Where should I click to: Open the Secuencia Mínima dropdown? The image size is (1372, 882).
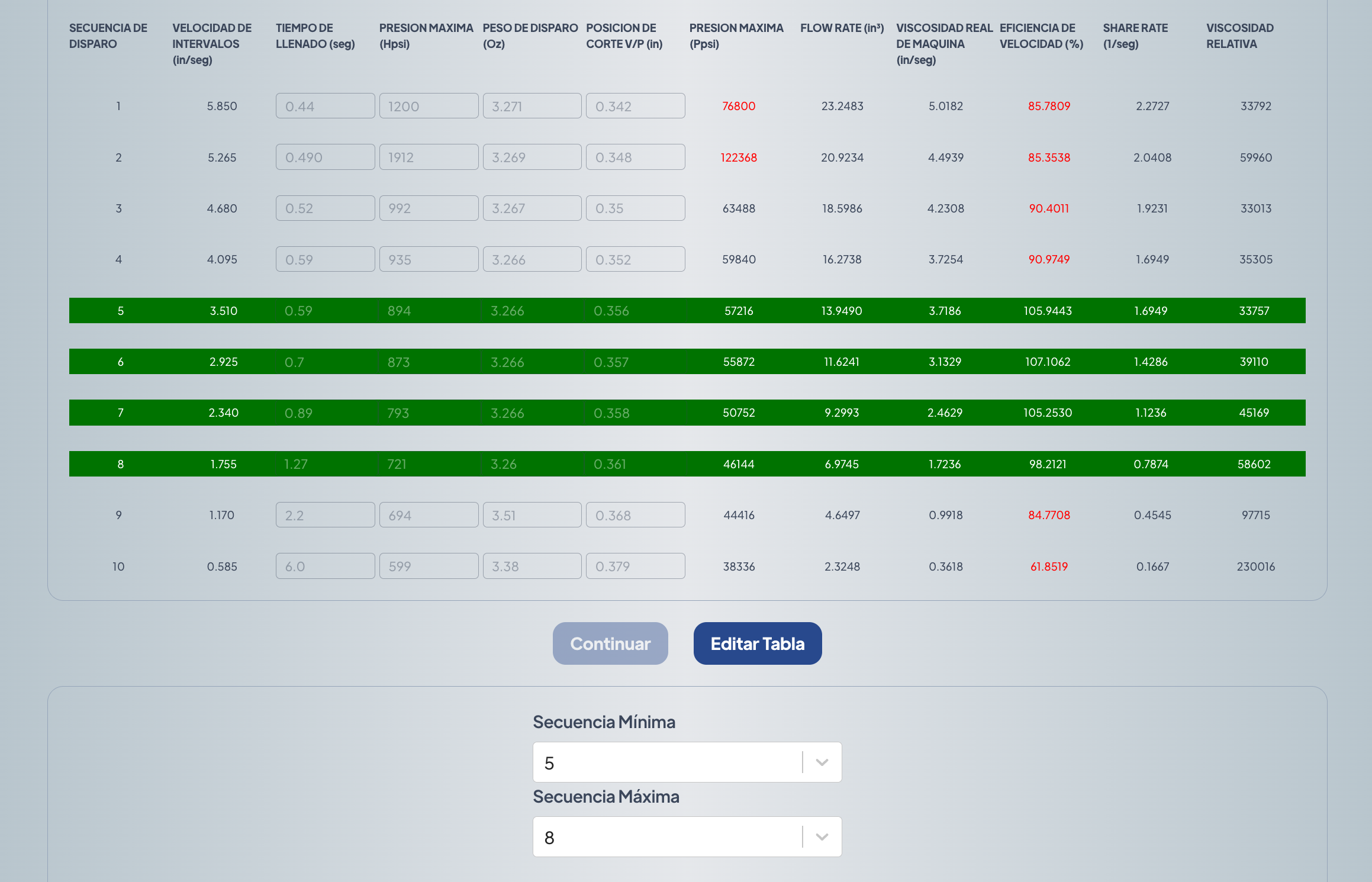point(667,762)
